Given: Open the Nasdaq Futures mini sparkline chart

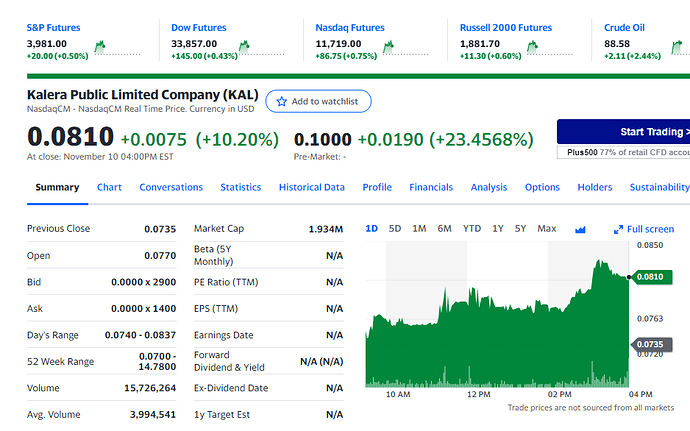Looking at the screenshot, I should [x=406, y=48].
